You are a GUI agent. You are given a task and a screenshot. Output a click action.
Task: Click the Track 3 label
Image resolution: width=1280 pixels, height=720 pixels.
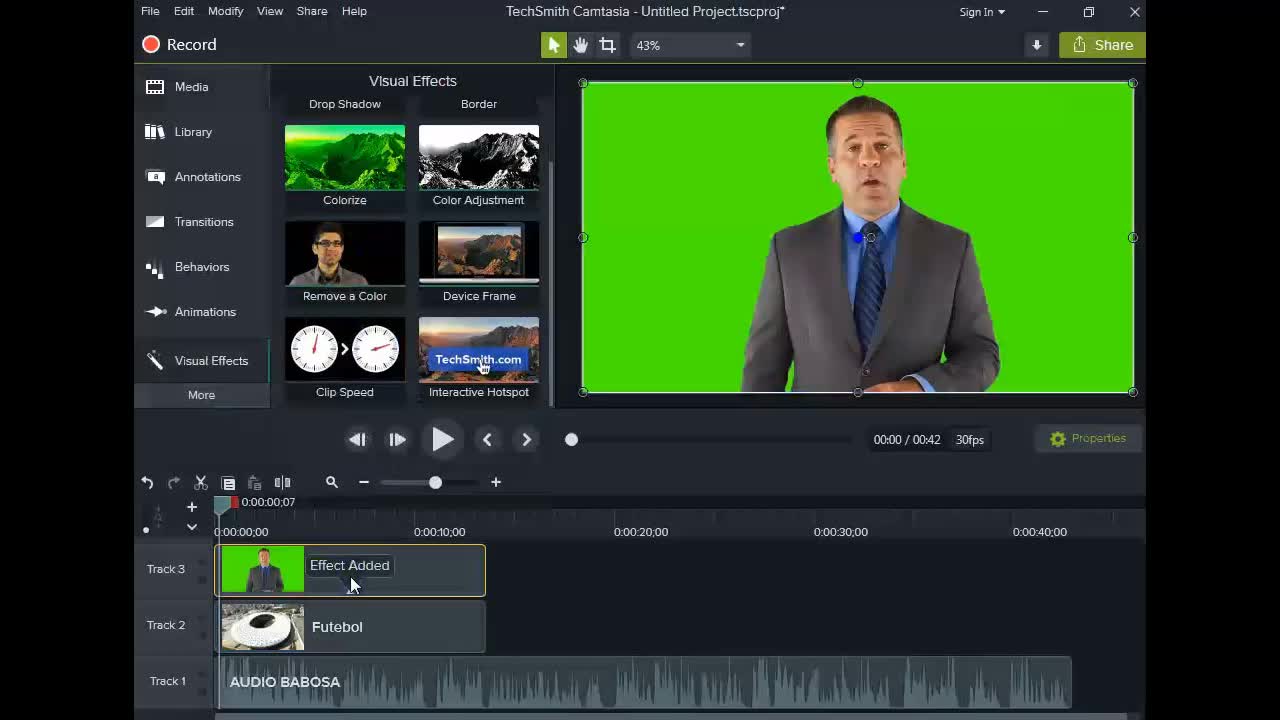coord(166,569)
